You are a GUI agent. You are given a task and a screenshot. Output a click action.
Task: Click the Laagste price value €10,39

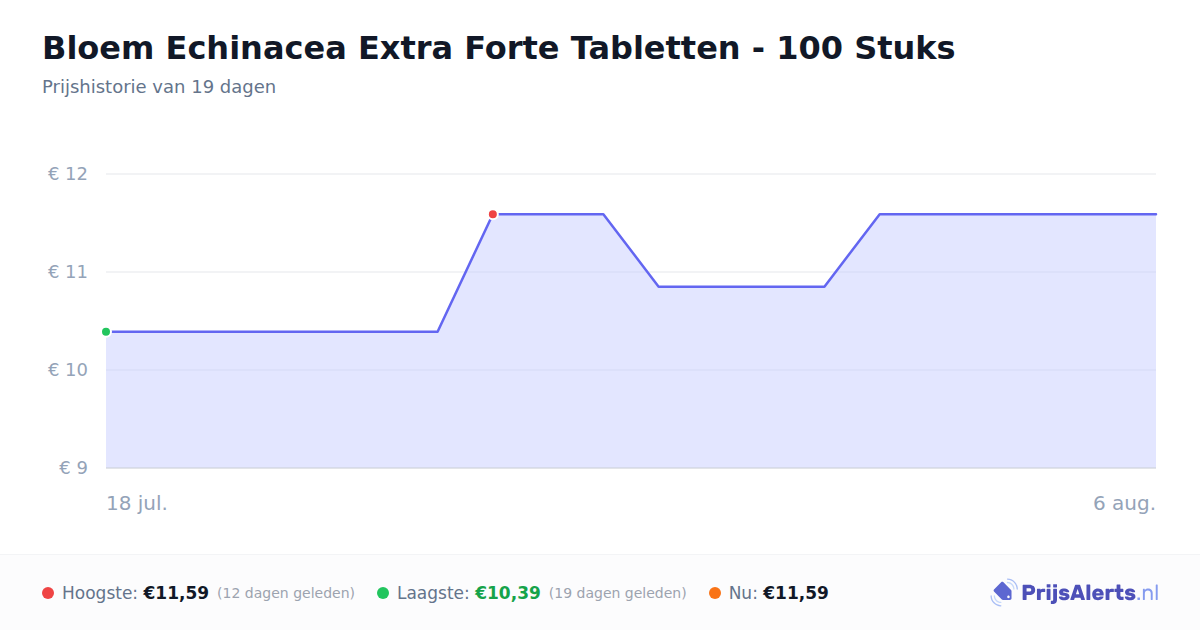[508, 593]
